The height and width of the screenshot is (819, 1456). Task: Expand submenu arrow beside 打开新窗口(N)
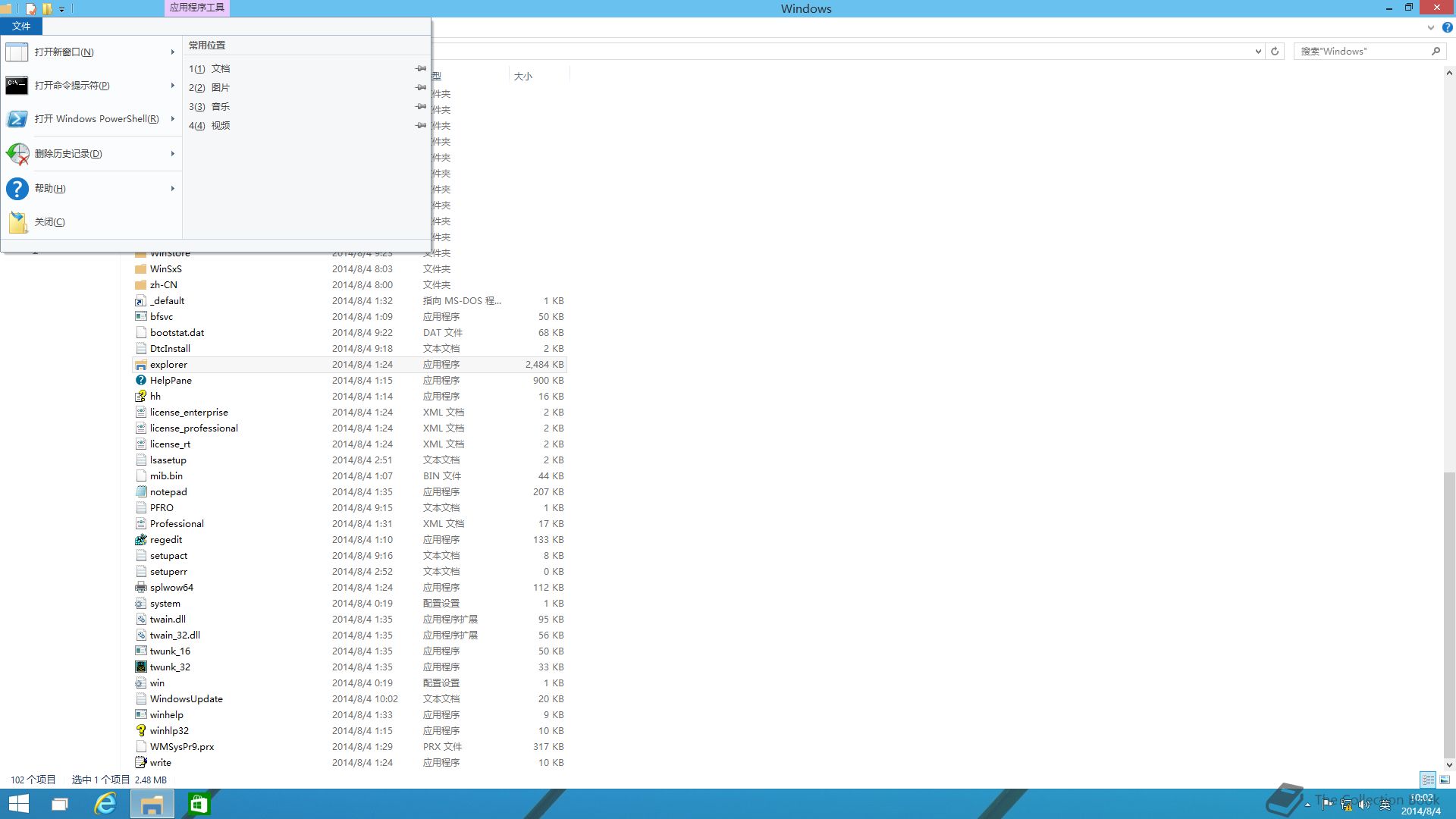pyautogui.click(x=173, y=52)
